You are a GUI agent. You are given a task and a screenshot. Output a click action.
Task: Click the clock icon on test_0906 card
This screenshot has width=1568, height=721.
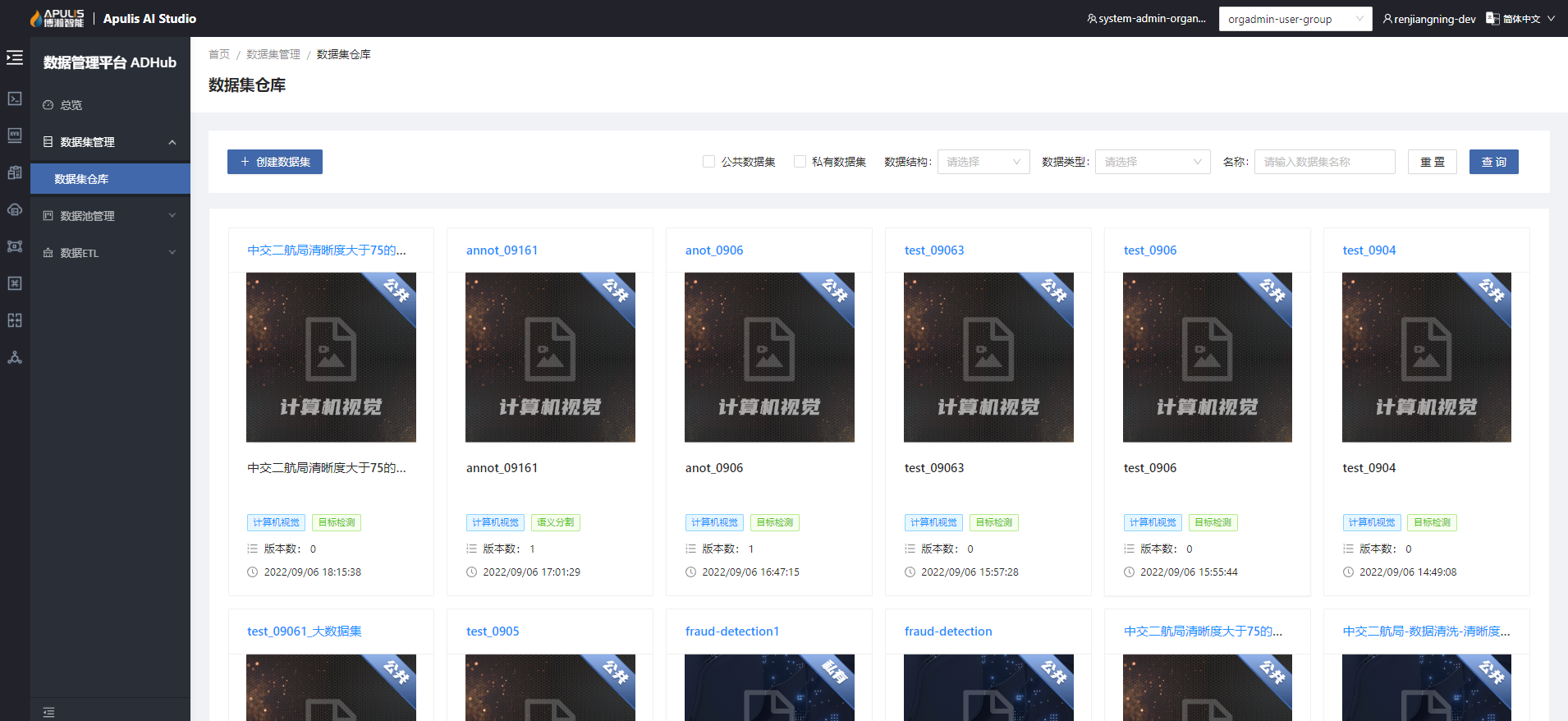pyautogui.click(x=1129, y=572)
